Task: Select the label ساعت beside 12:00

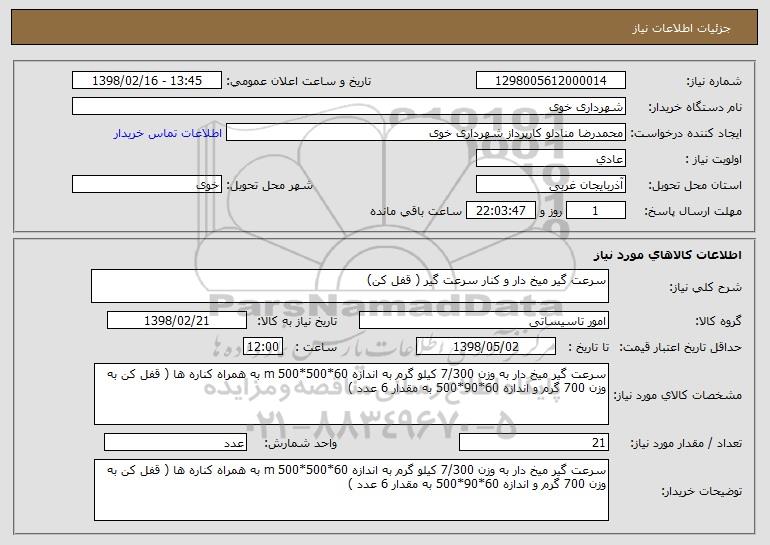Action: [316, 348]
